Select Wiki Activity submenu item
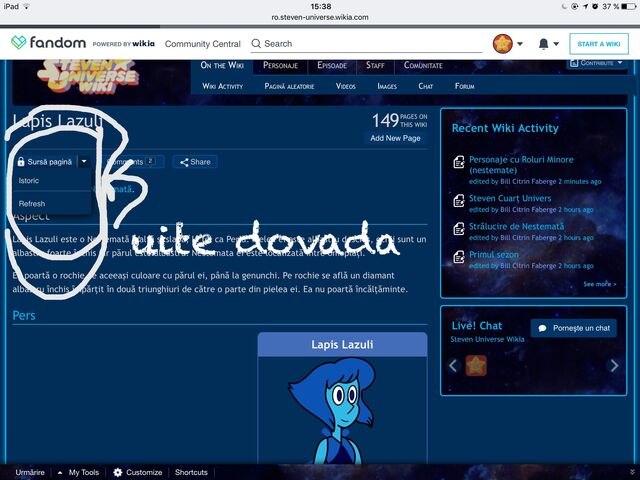 pos(222,86)
